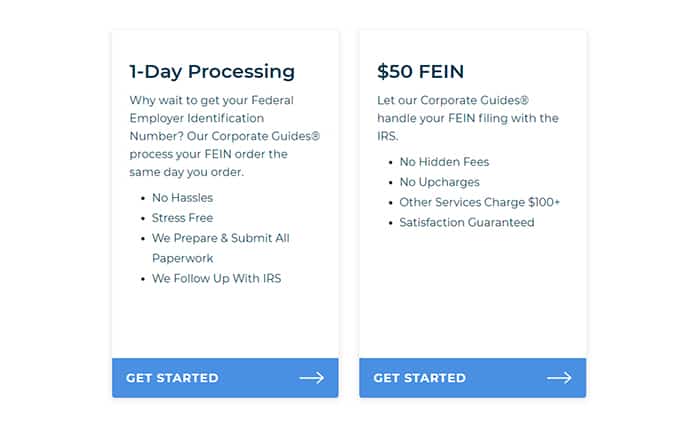Viewport: 700px width, 432px height.
Task: Click We Follow Up With IRS item
Action: click(217, 278)
